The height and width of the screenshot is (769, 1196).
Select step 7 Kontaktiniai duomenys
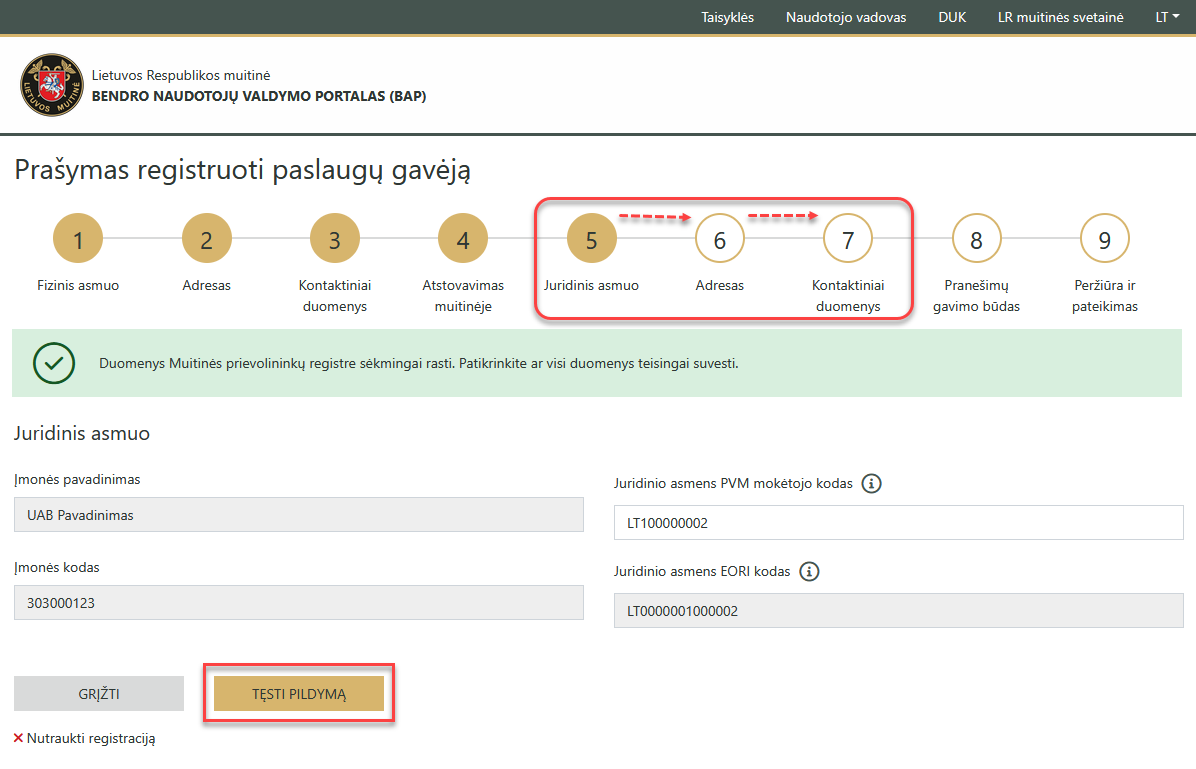click(847, 238)
